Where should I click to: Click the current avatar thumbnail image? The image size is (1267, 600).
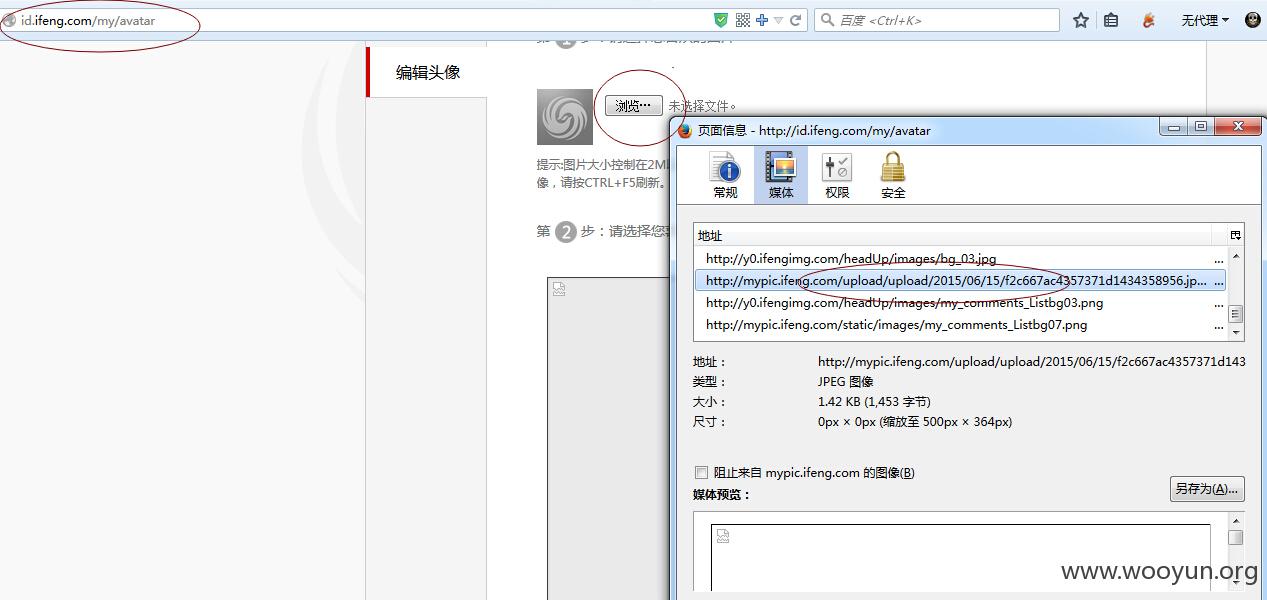(565, 117)
